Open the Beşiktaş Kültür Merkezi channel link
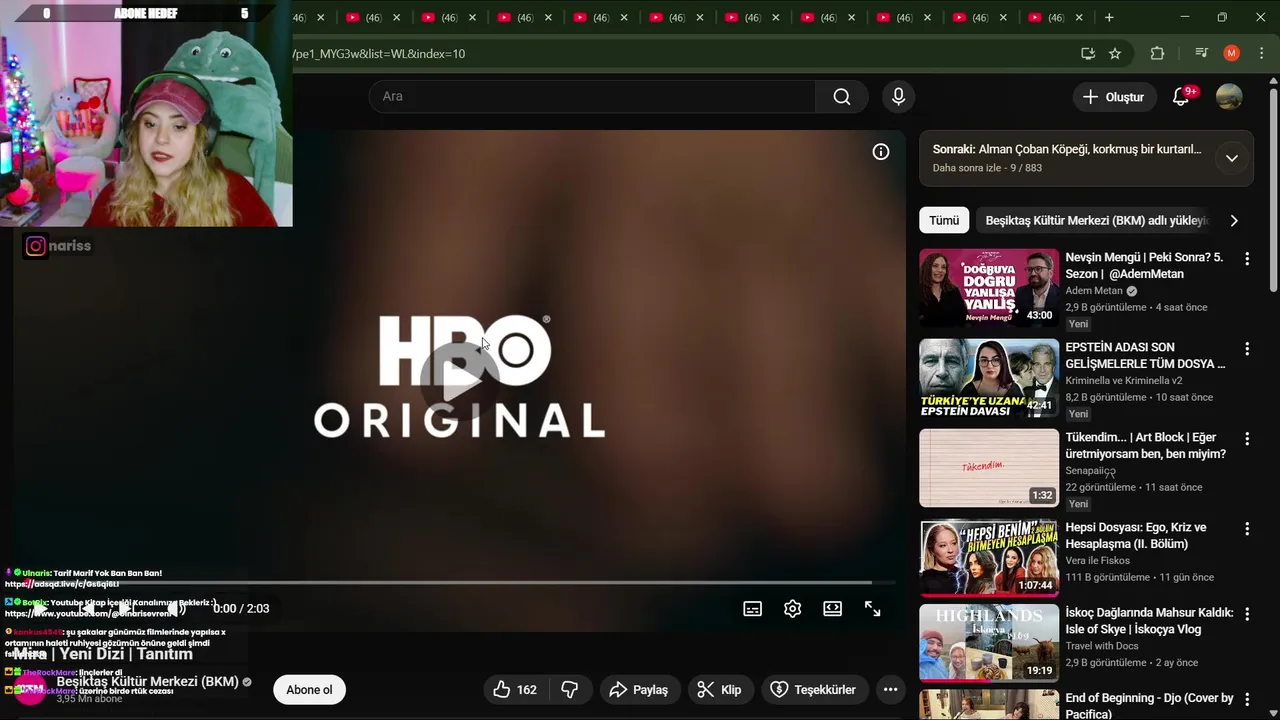The width and height of the screenshot is (1280, 720). [x=147, y=681]
